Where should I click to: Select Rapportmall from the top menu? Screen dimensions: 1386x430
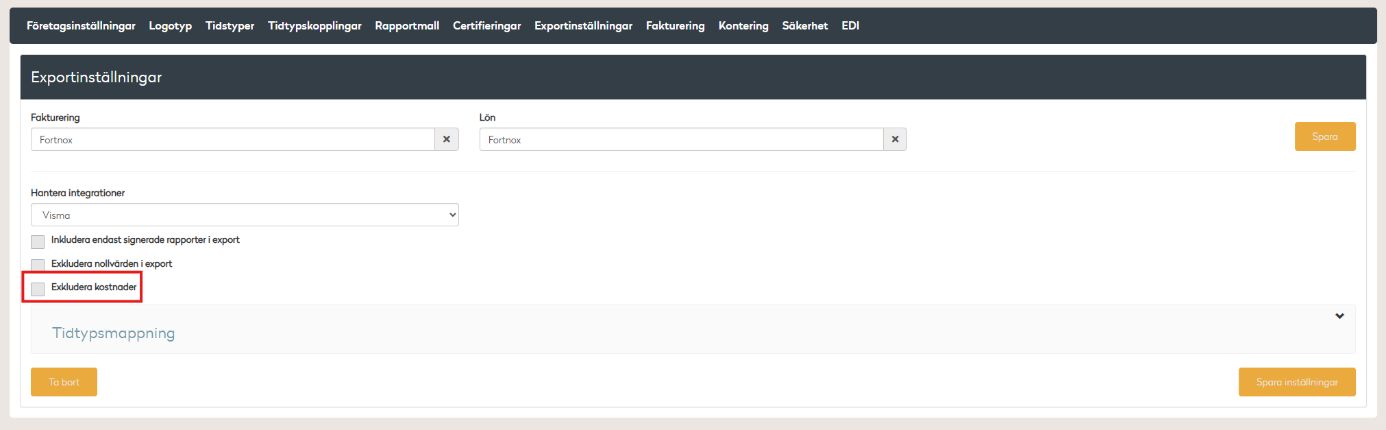coord(407,26)
